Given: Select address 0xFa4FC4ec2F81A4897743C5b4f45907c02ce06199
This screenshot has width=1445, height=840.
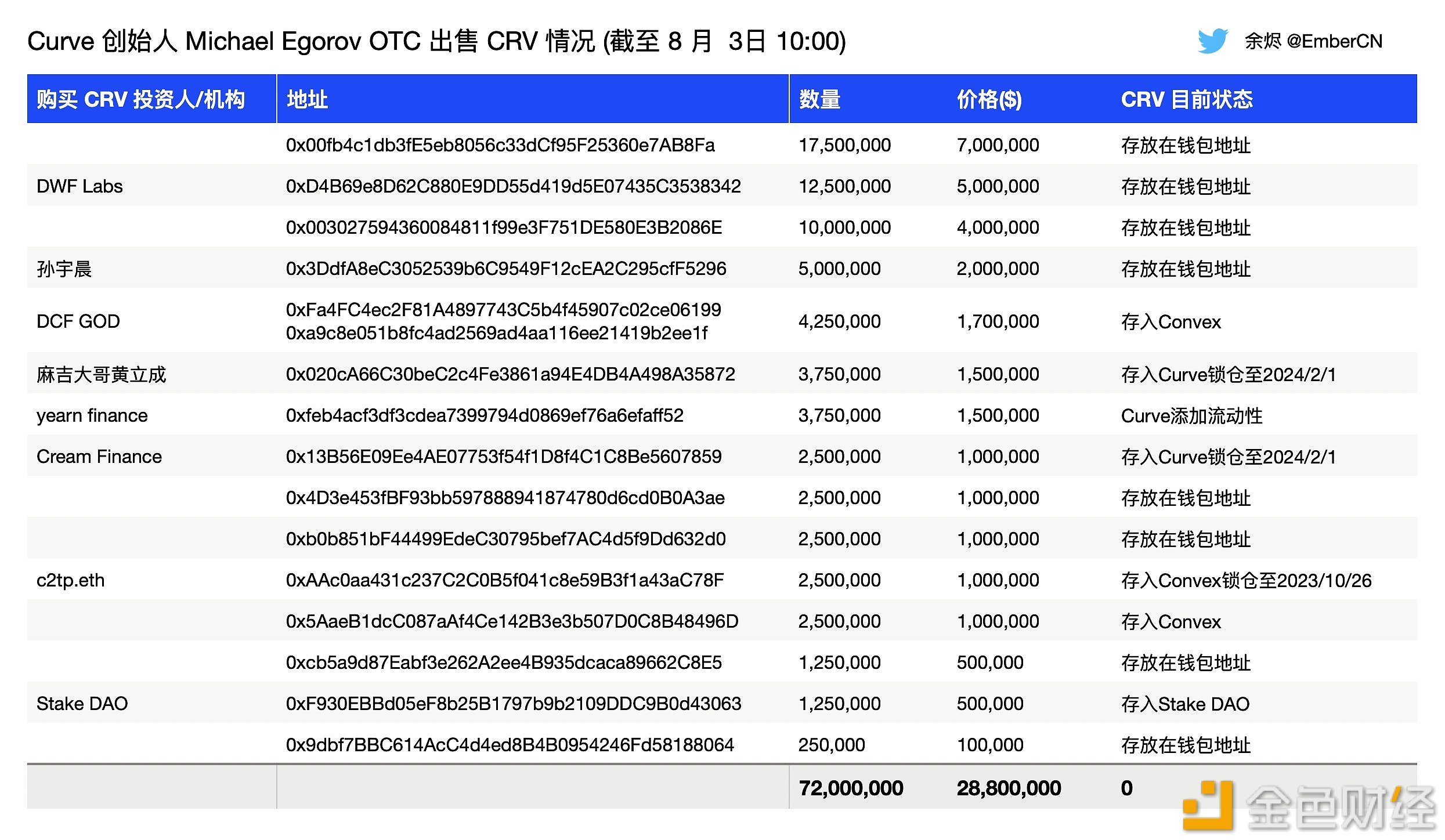Looking at the screenshot, I should (x=504, y=310).
